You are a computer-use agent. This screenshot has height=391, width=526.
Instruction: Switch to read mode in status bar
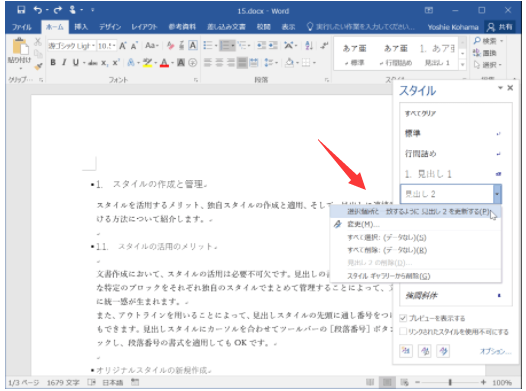(370, 382)
